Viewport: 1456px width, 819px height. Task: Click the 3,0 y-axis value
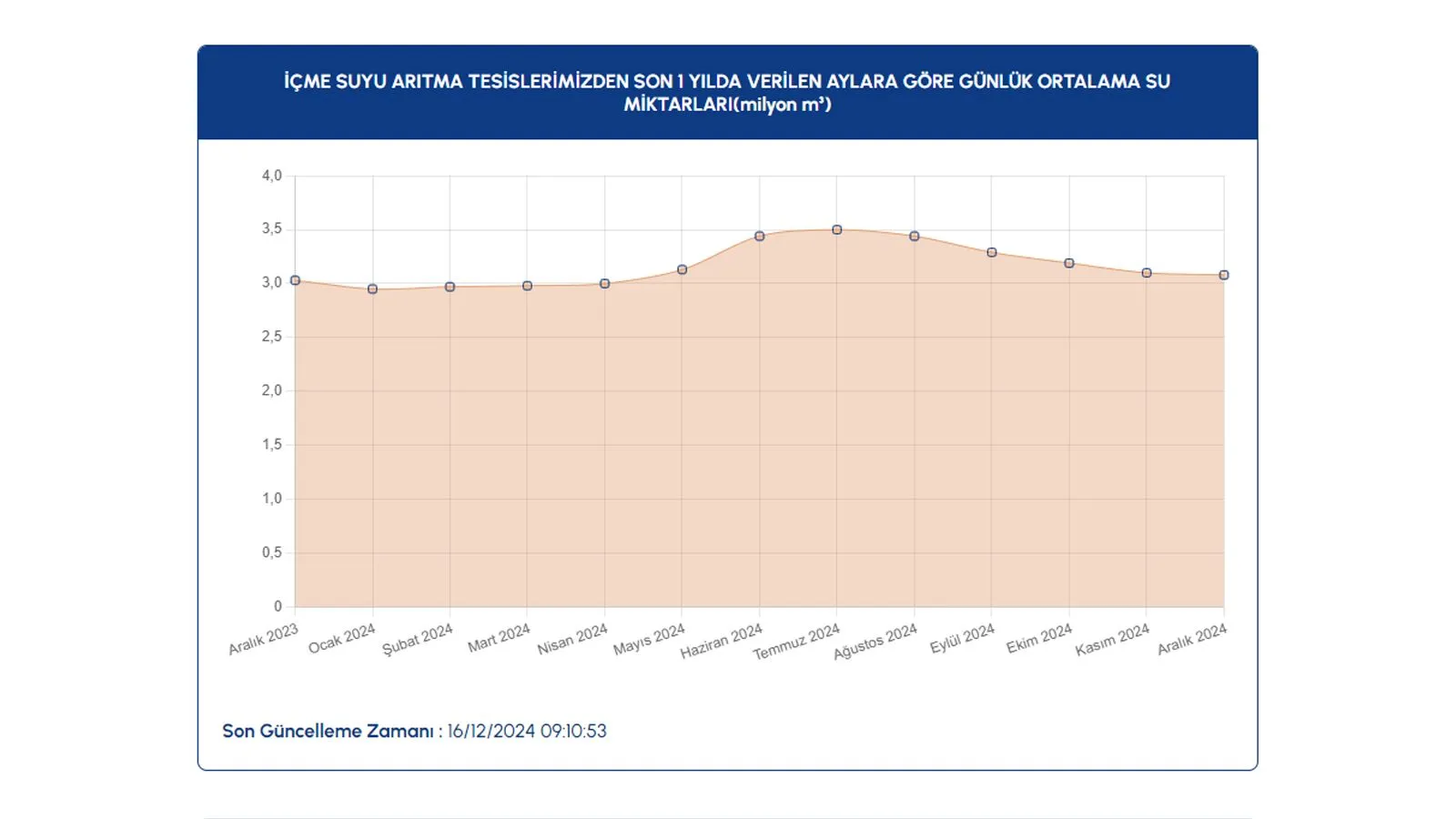pyautogui.click(x=272, y=283)
